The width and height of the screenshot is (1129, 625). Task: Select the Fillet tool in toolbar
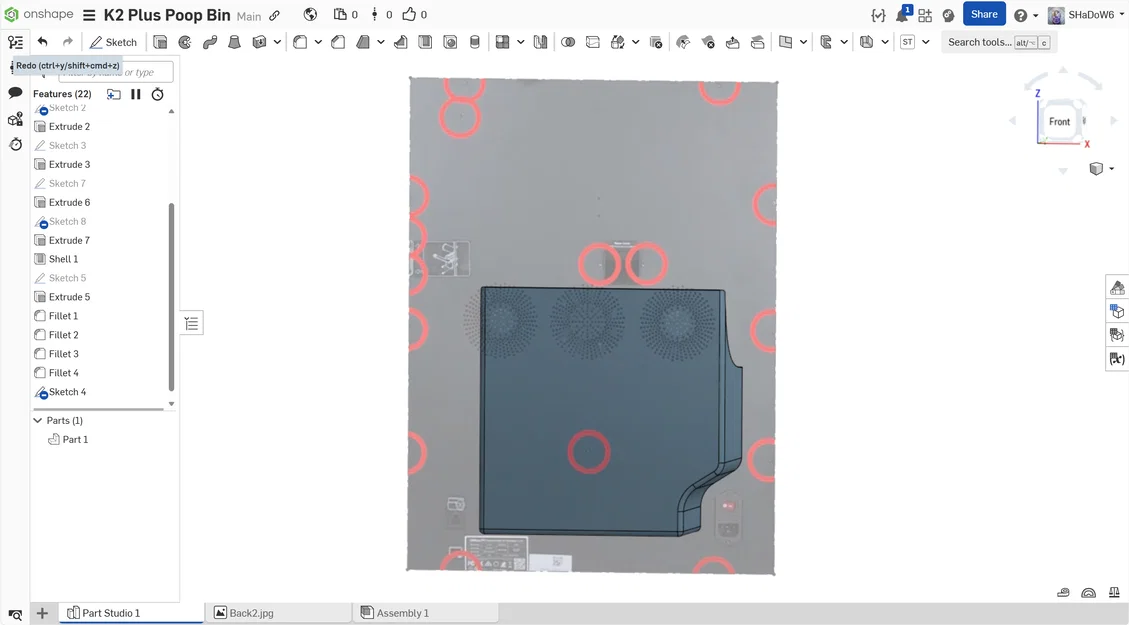(x=300, y=42)
